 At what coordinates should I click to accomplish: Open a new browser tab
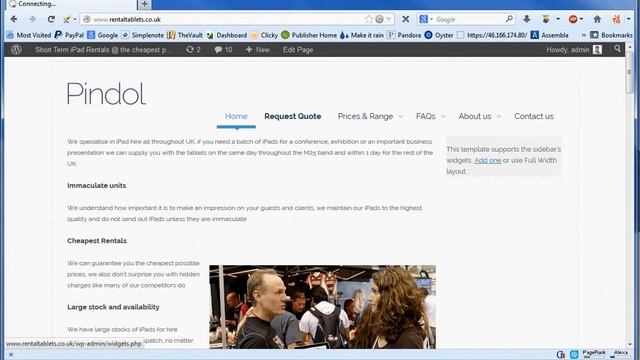pyautogui.click(x=144, y=4)
